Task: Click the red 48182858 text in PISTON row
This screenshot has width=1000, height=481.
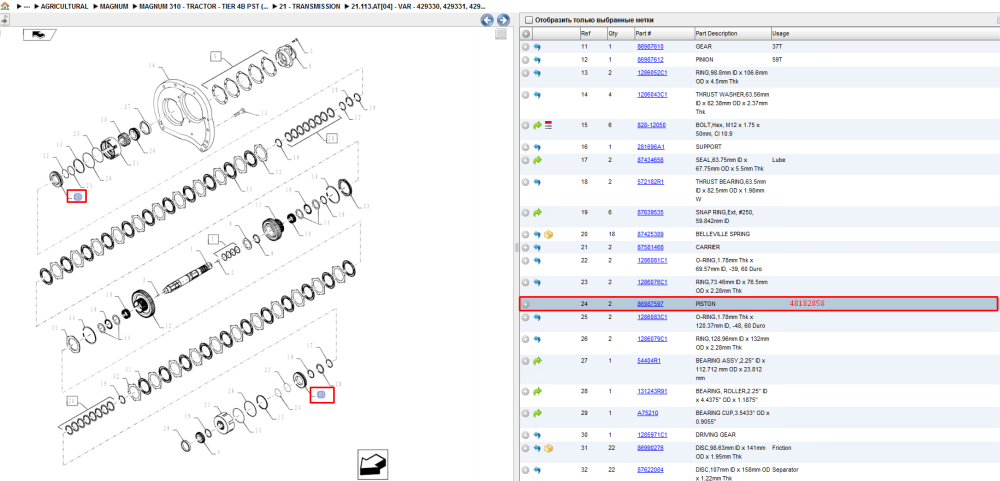Action: [x=807, y=304]
